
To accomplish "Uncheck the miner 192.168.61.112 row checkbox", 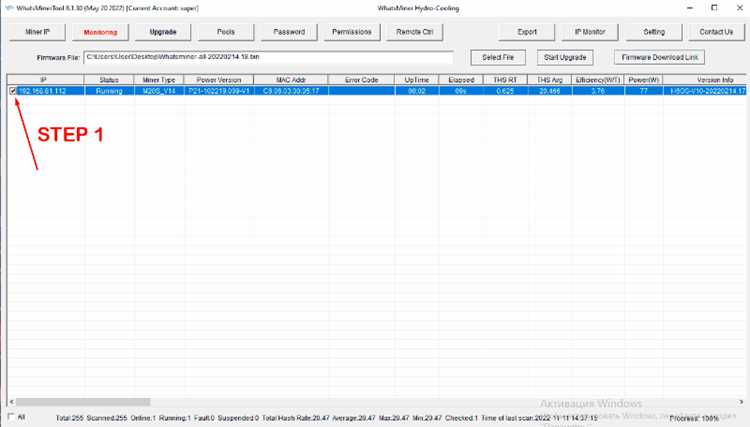I will click(x=13, y=91).
